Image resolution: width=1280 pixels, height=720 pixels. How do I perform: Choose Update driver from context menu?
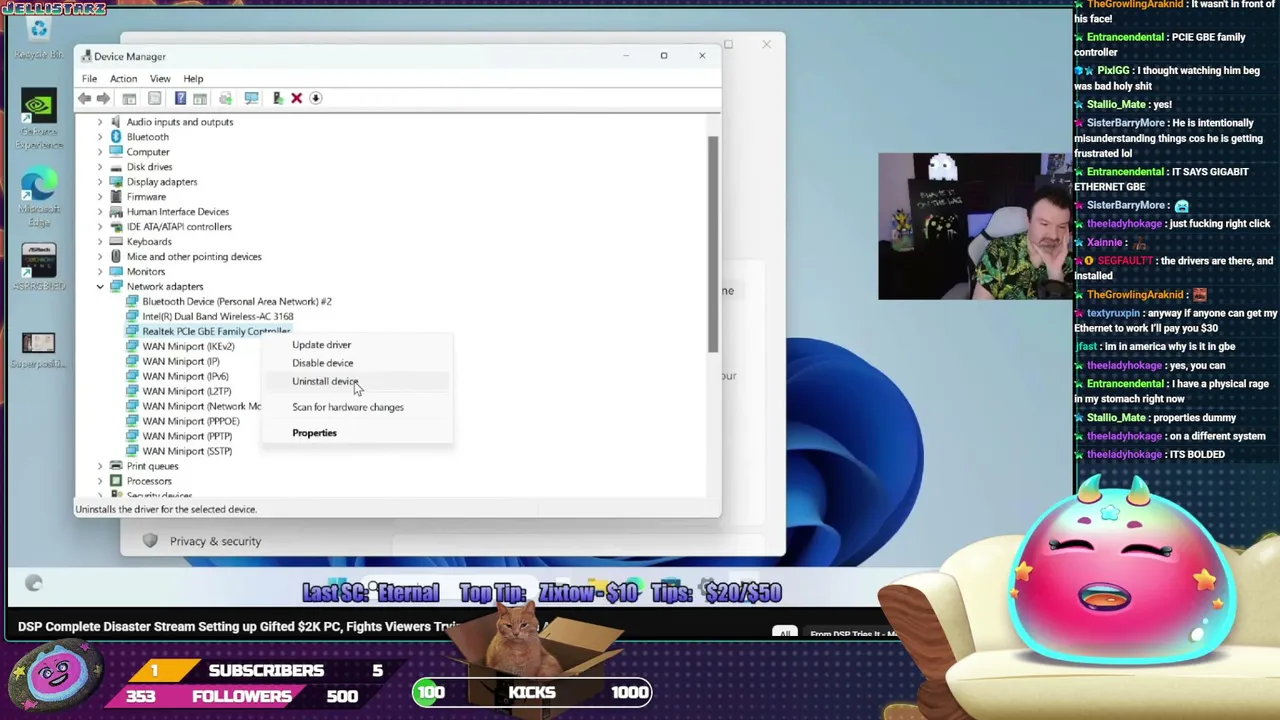tap(356, 345)
